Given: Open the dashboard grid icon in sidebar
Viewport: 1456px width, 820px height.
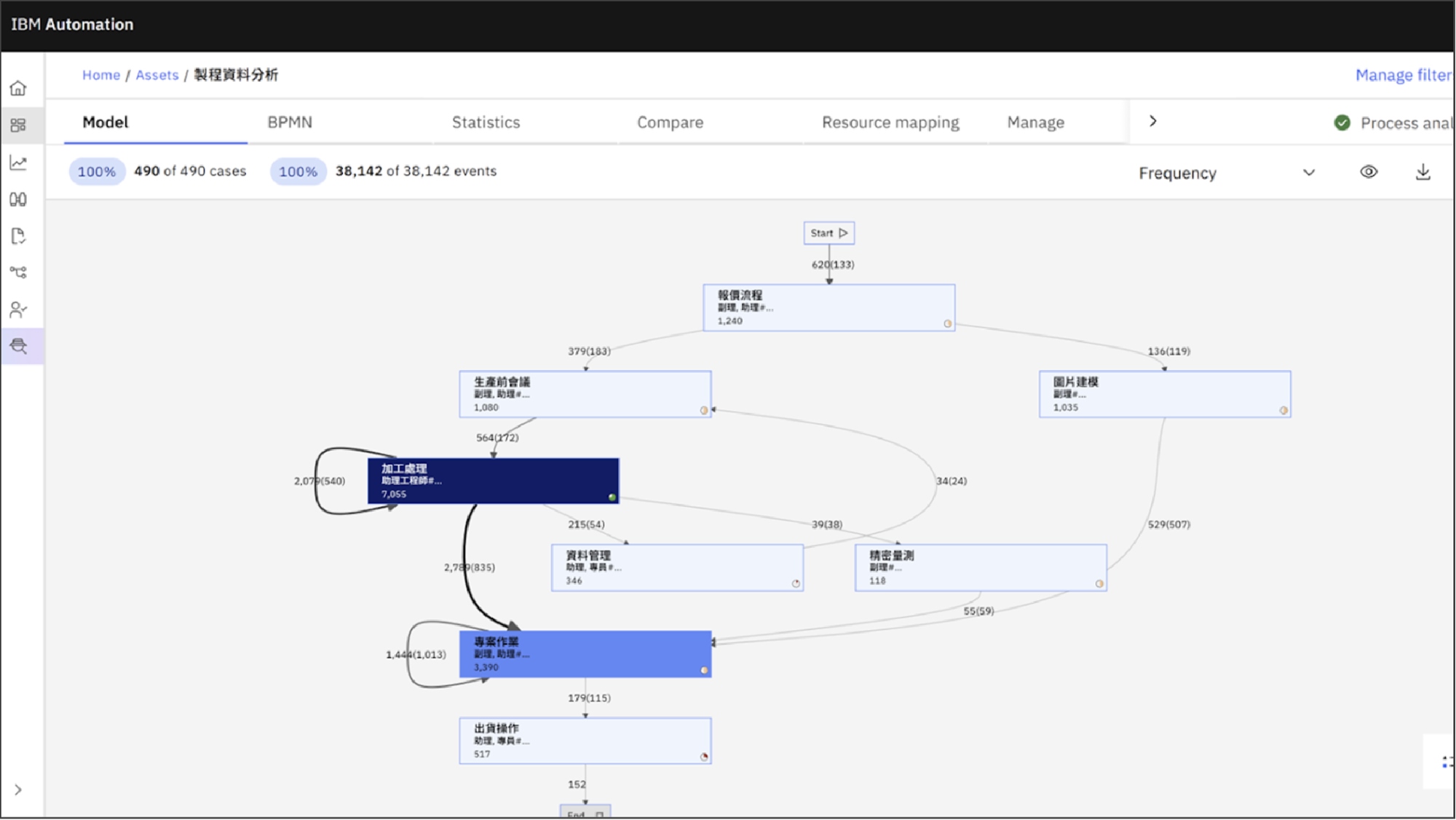Looking at the screenshot, I should tap(18, 125).
